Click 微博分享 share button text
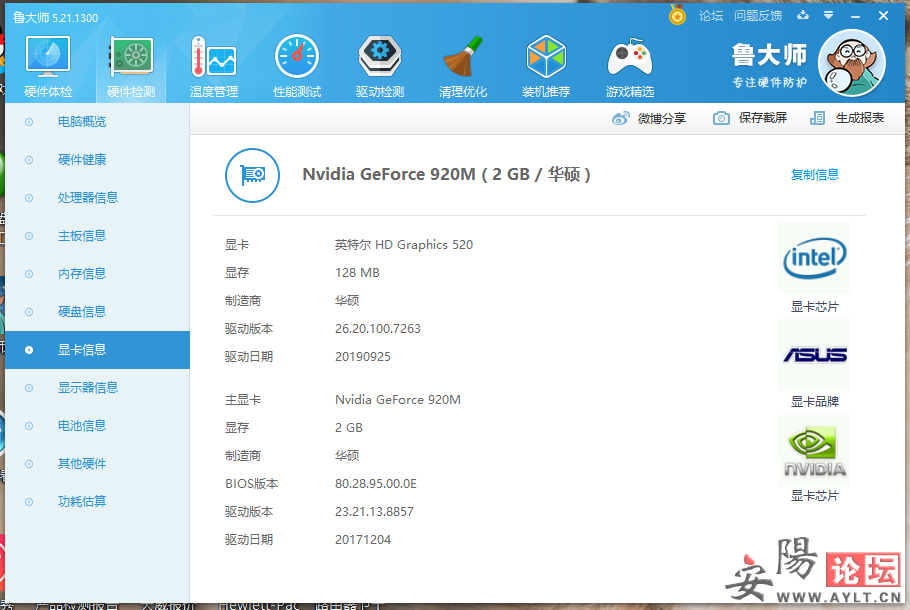 click(x=662, y=118)
